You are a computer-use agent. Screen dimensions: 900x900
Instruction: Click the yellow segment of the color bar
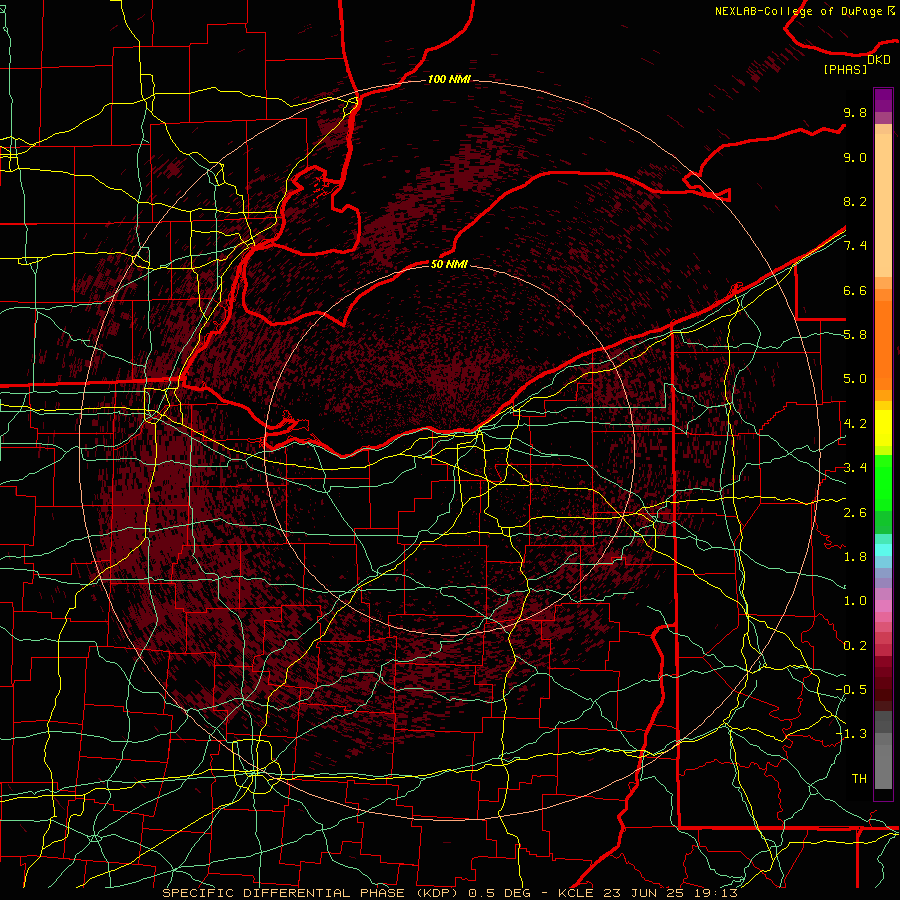click(883, 428)
